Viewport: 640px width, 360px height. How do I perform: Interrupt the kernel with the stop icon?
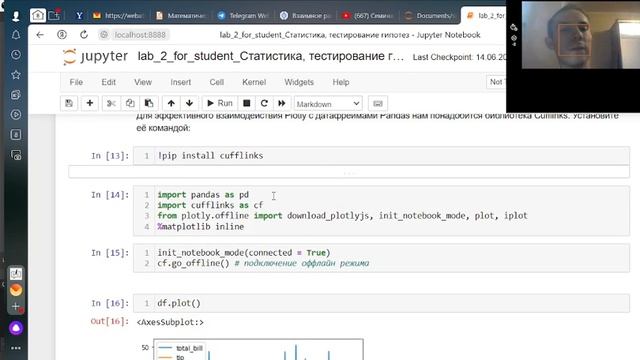[x=247, y=103]
